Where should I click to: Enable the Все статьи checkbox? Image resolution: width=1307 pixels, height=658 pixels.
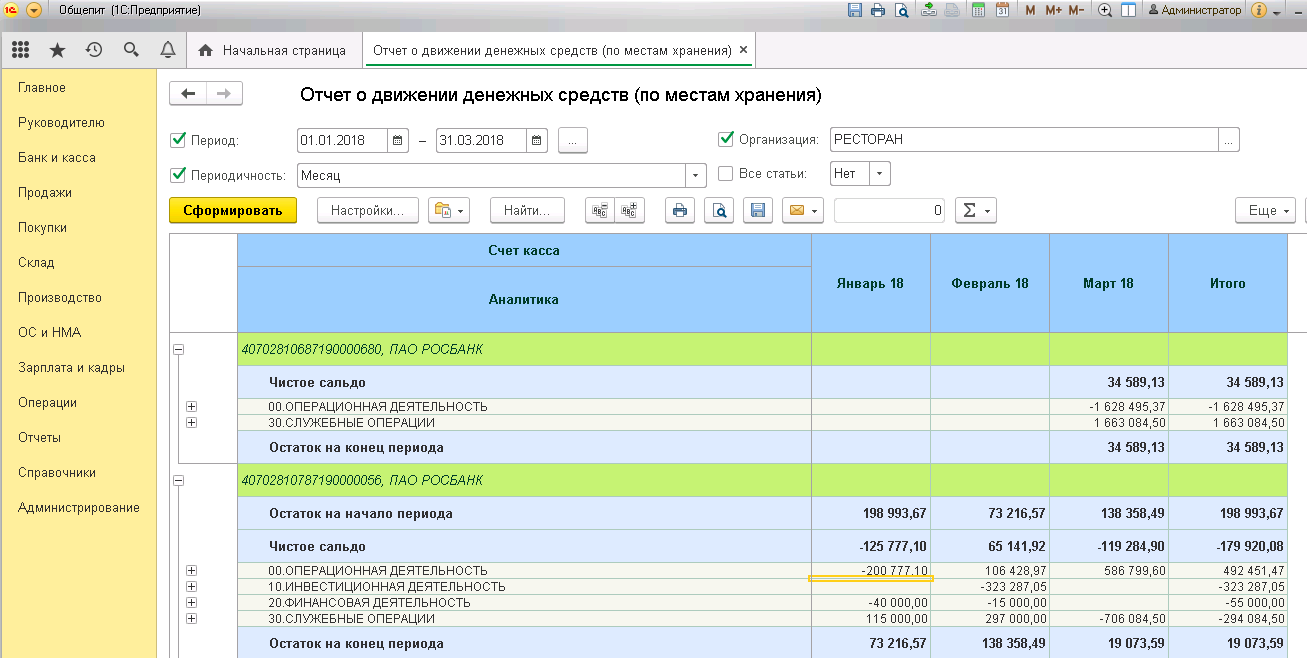pos(726,174)
